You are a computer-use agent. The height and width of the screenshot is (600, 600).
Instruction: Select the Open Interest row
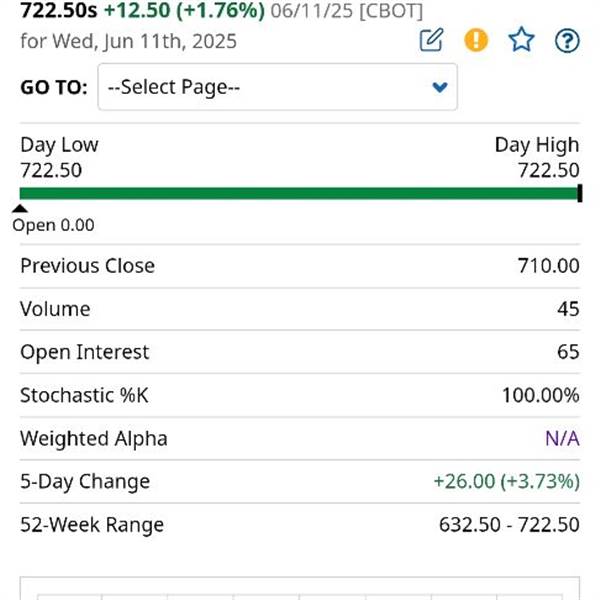point(300,352)
